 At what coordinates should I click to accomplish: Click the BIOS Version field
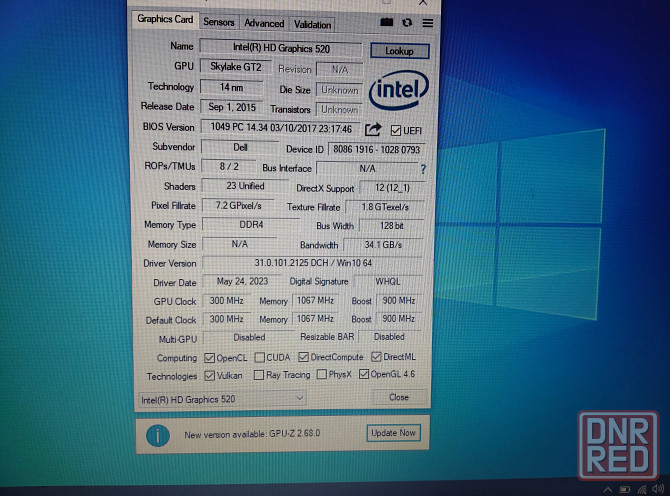click(x=281, y=128)
